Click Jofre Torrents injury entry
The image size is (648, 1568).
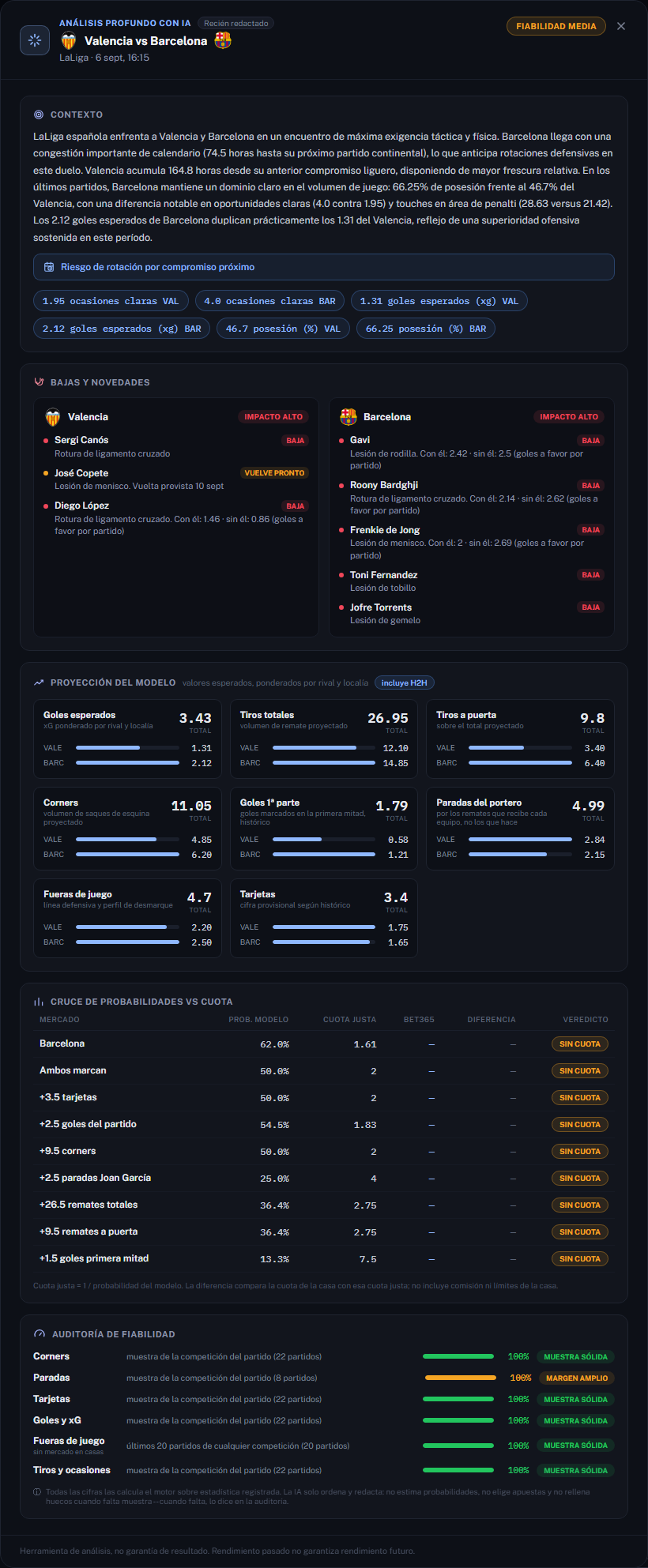click(x=472, y=614)
